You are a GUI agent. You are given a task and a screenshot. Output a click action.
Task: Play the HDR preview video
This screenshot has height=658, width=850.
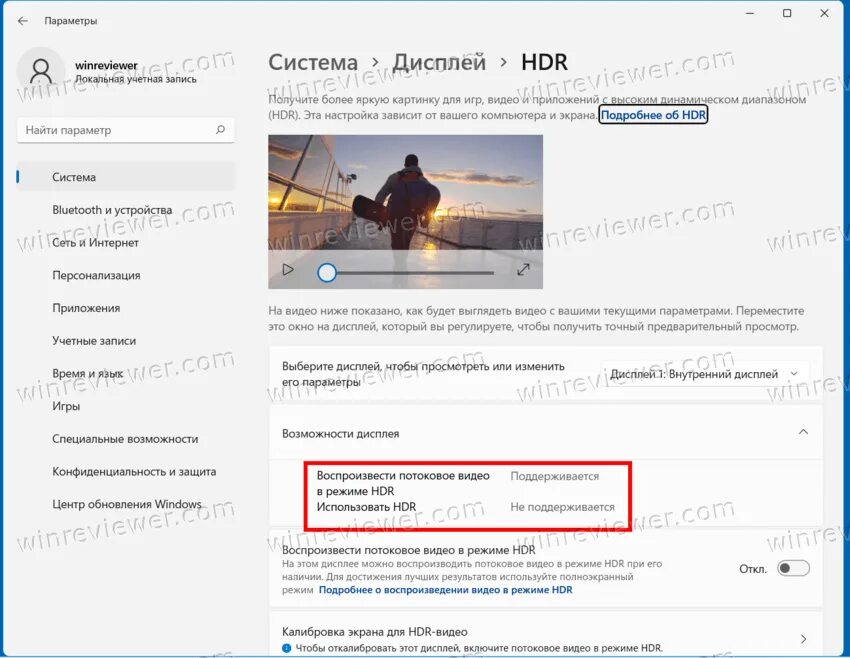(x=288, y=269)
